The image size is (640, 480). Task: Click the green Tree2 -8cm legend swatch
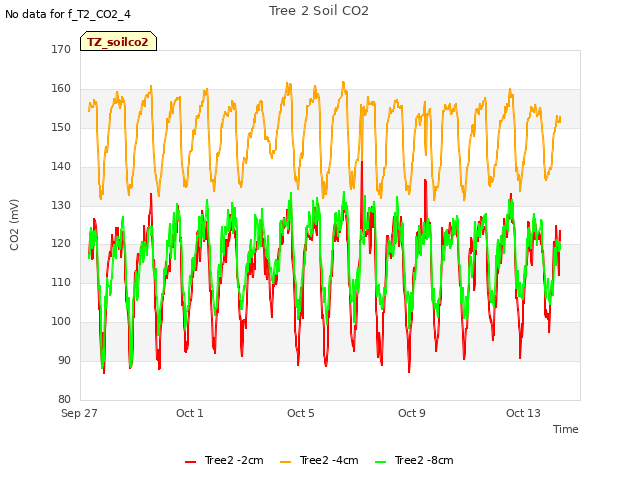click(380, 461)
